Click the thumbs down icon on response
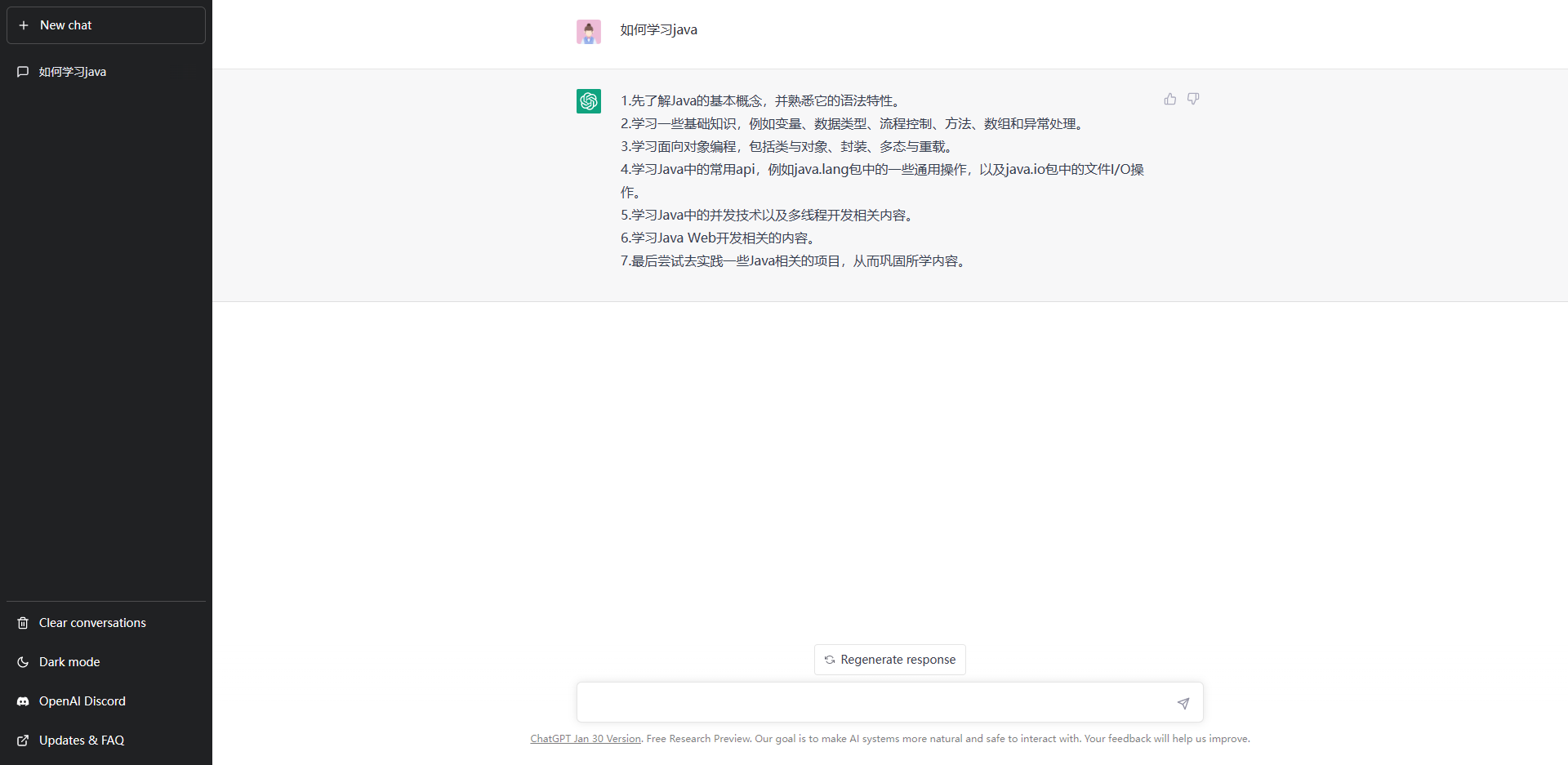This screenshot has height=765, width=1568. [x=1193, y=99]
